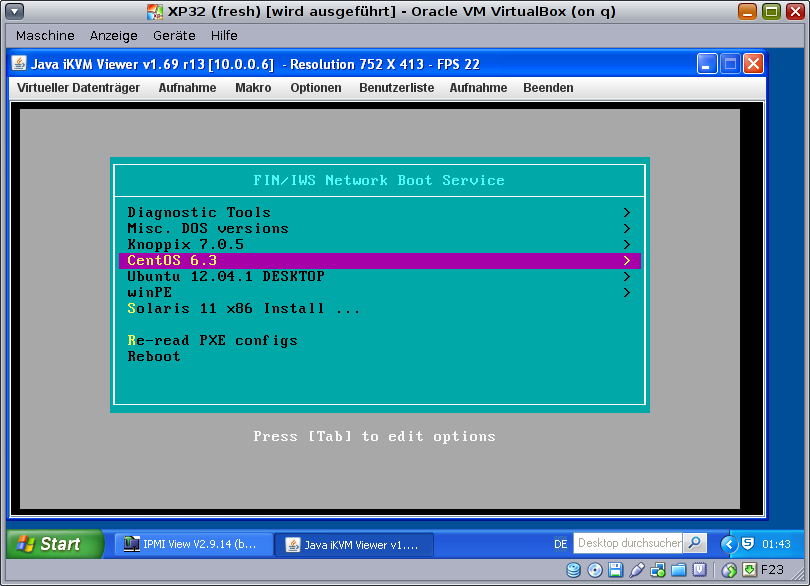Open the Benutzerliste menu
810x586 pixels.
pos(397,88)
